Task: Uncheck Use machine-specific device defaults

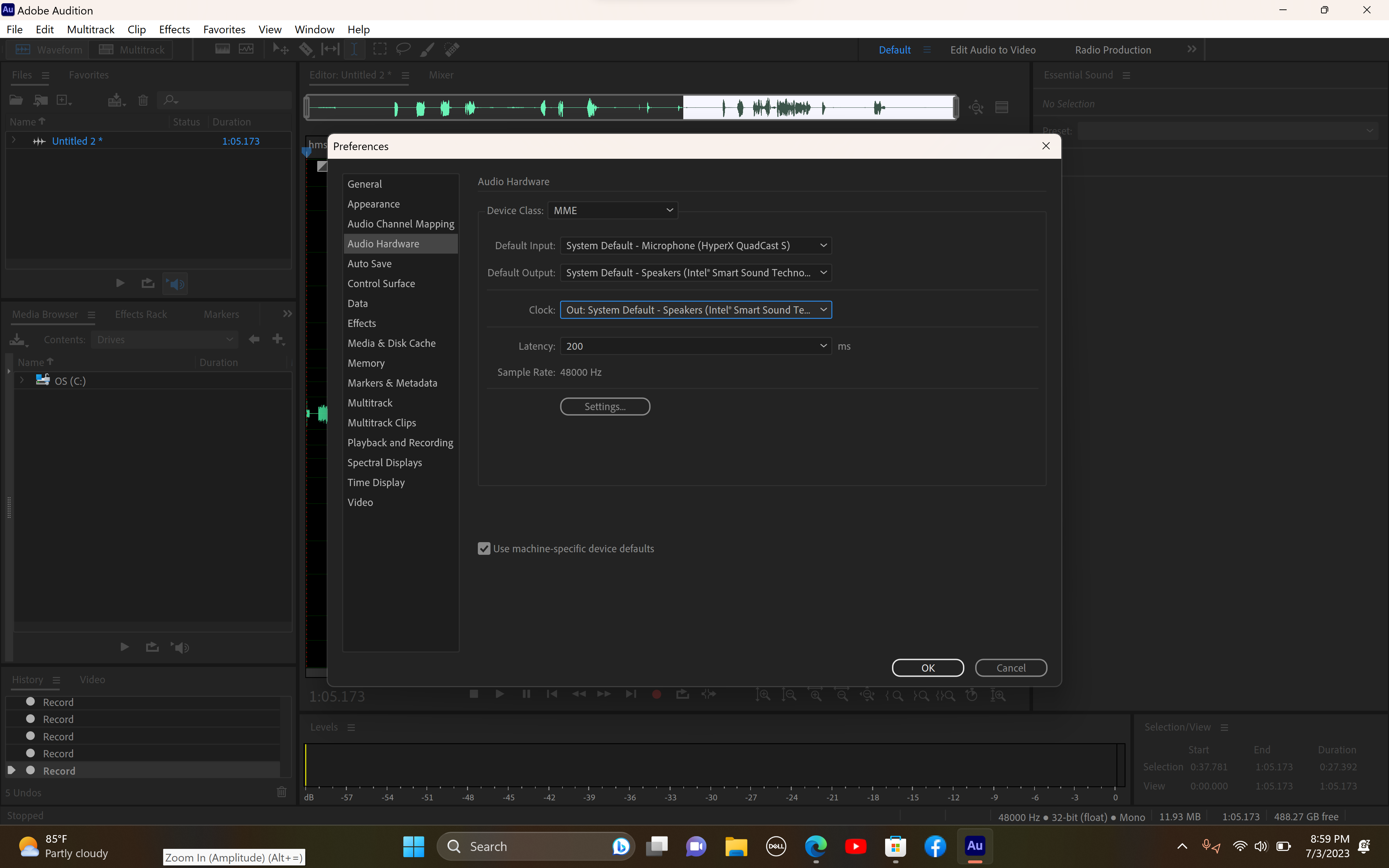Action: click(x=484, y=548)
